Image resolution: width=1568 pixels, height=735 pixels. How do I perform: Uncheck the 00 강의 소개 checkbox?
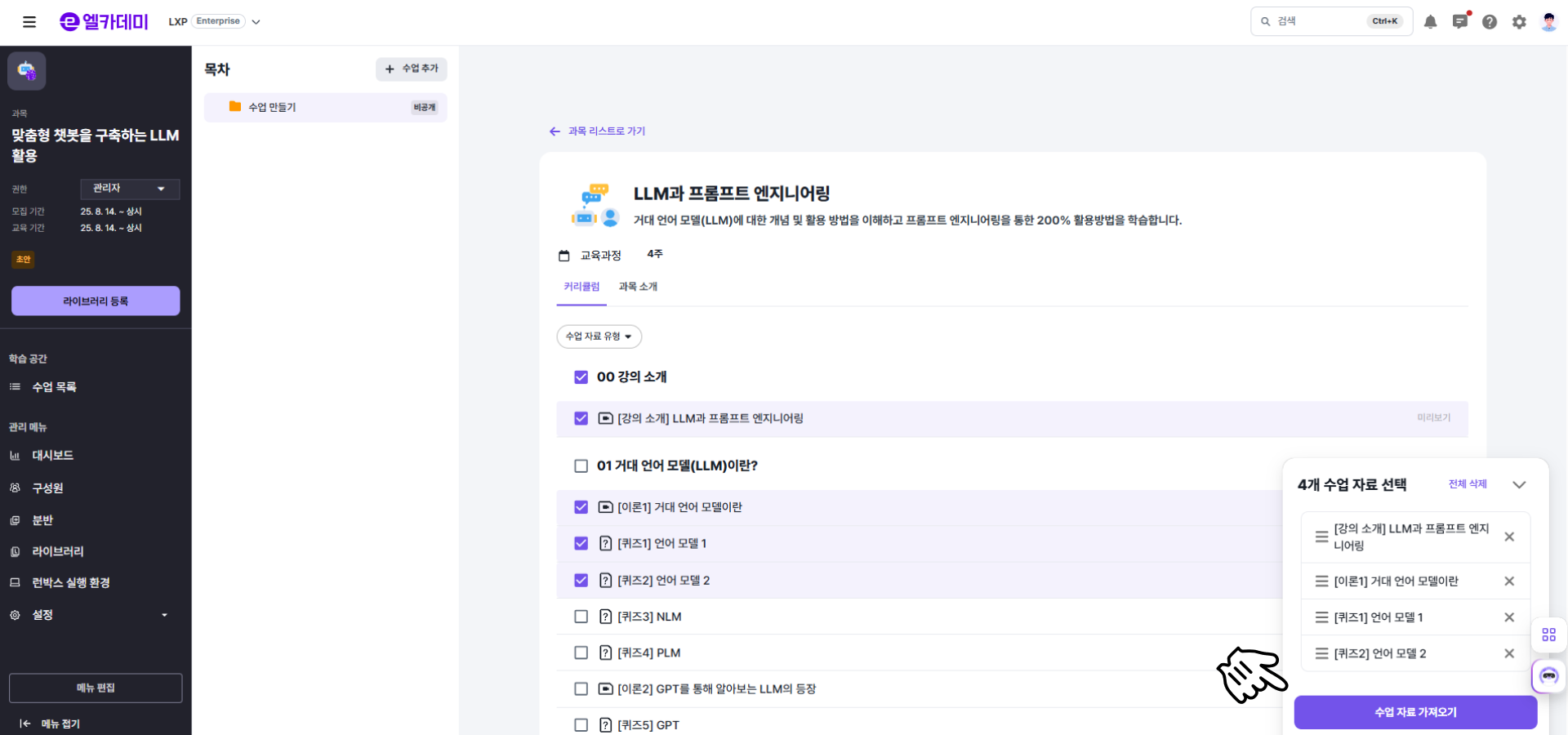[x=581, y=377]
